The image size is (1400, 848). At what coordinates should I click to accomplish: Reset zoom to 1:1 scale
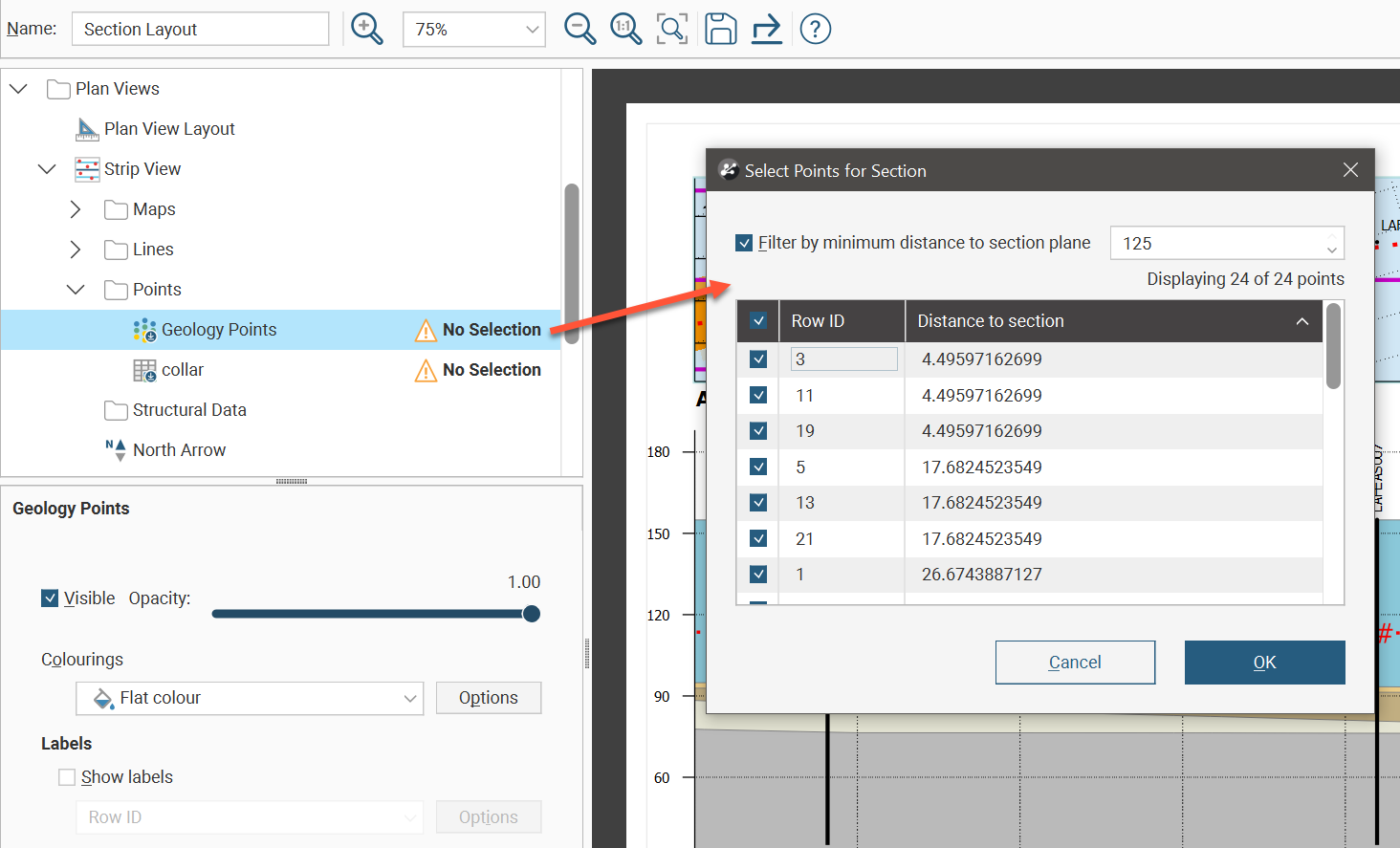coord(625,29)
